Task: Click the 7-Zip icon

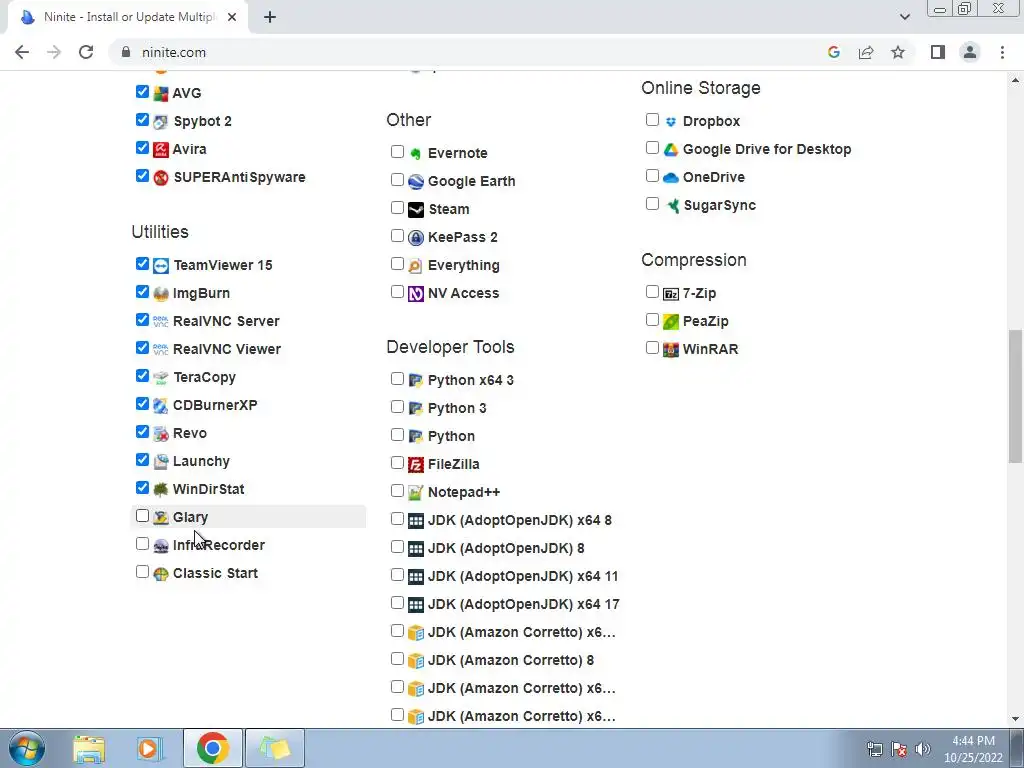Action: pyautogui.click(x=671, y=294)
